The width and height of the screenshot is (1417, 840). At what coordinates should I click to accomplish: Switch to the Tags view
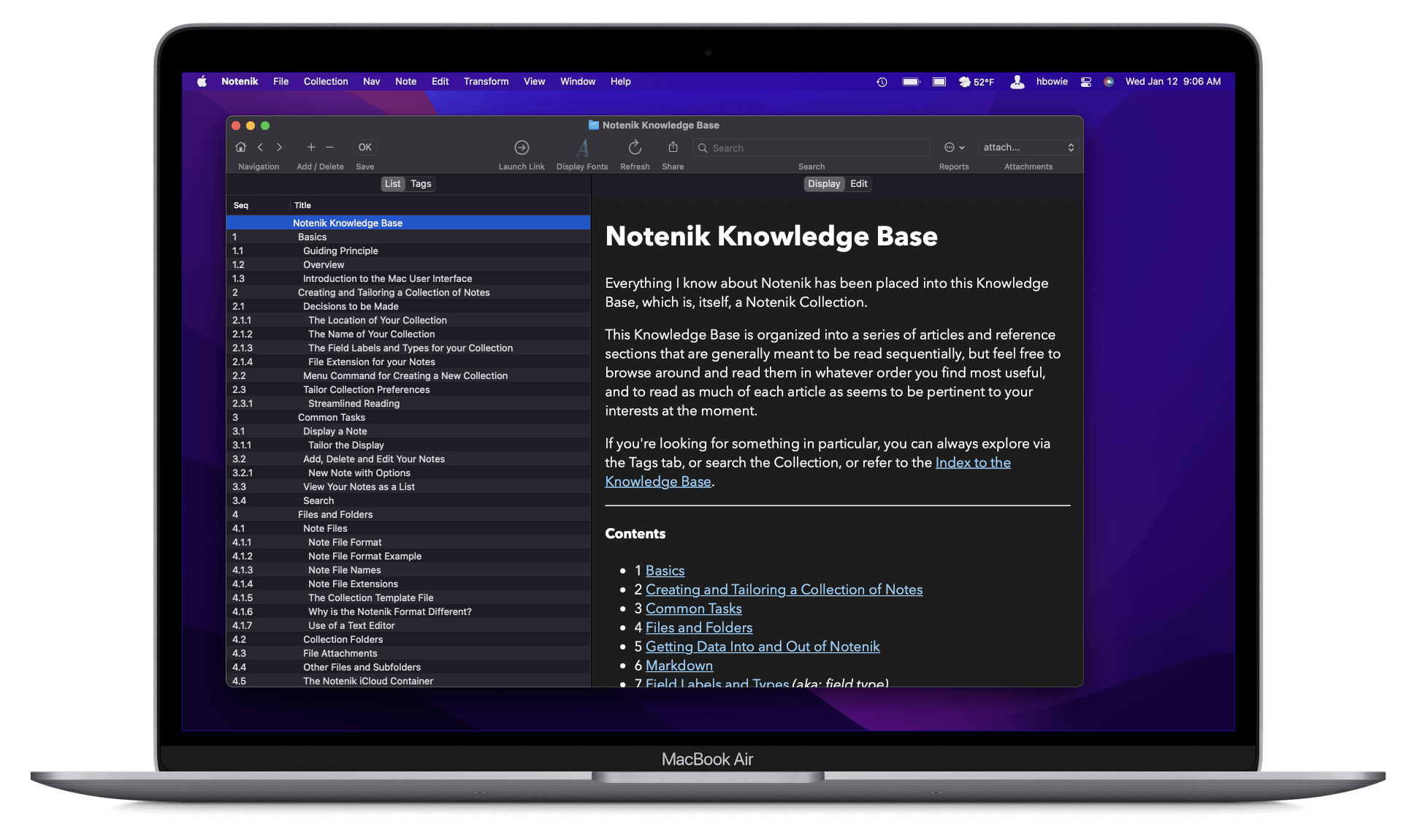421,183
